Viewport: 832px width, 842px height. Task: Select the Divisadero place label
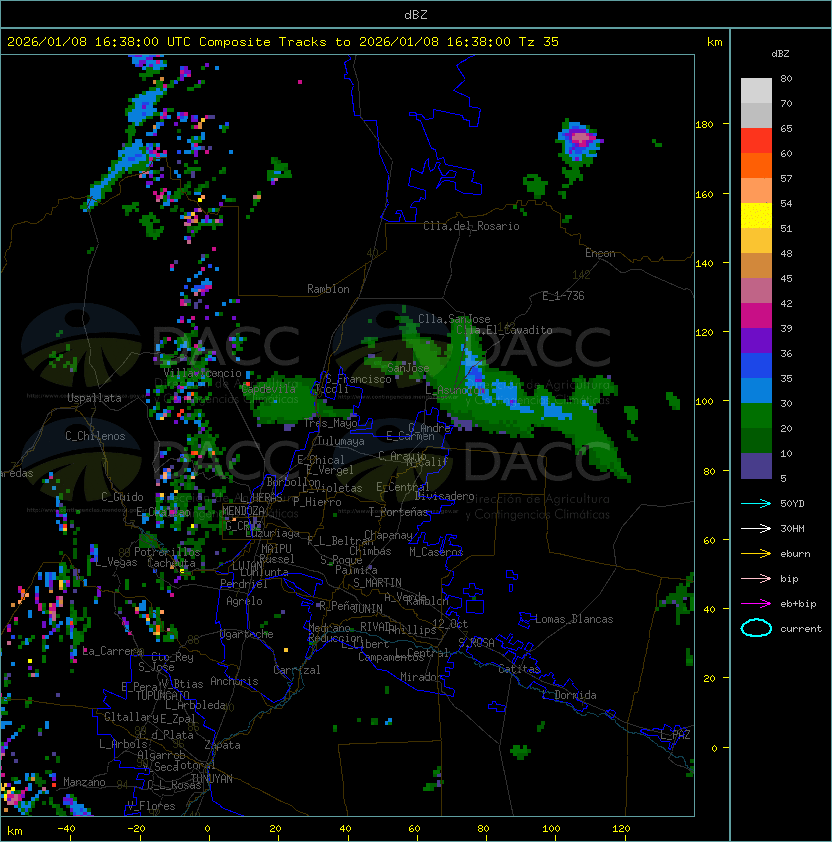click(x=445, y=496)
